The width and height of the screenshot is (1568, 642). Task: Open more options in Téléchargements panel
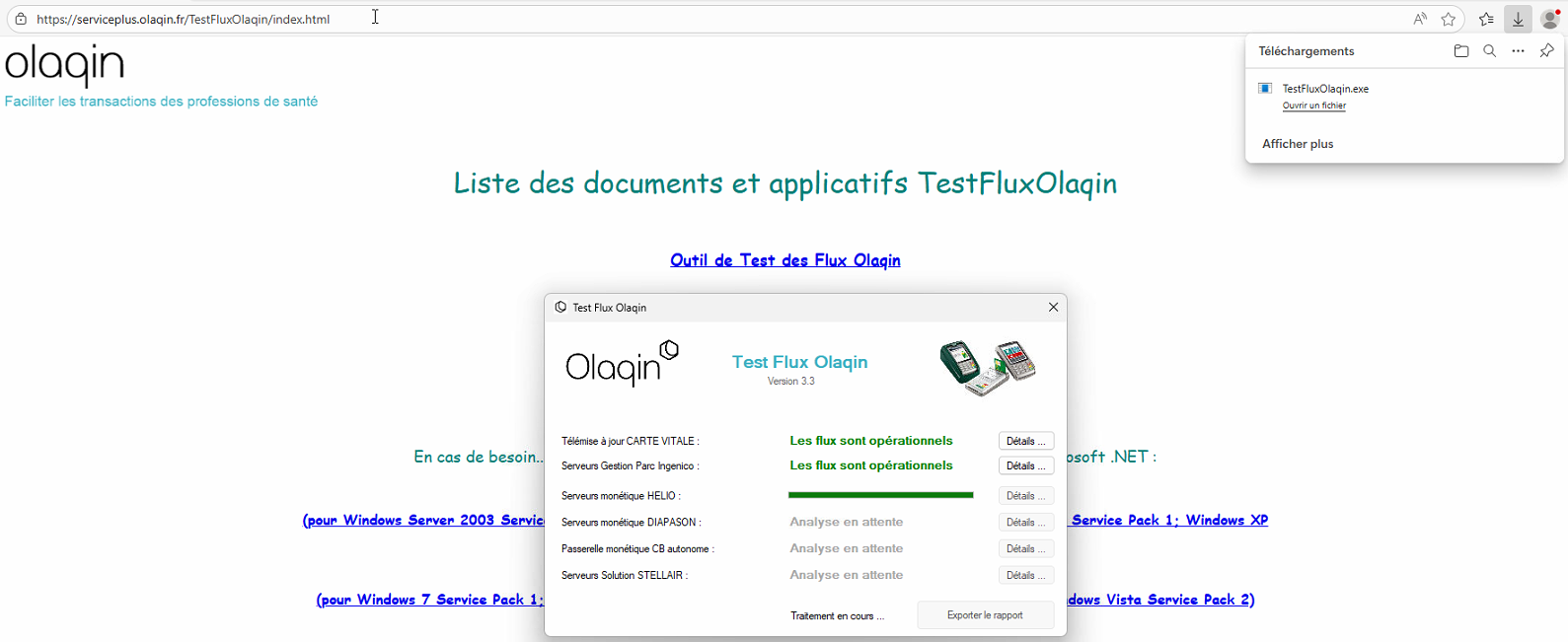coord(1518,51)
